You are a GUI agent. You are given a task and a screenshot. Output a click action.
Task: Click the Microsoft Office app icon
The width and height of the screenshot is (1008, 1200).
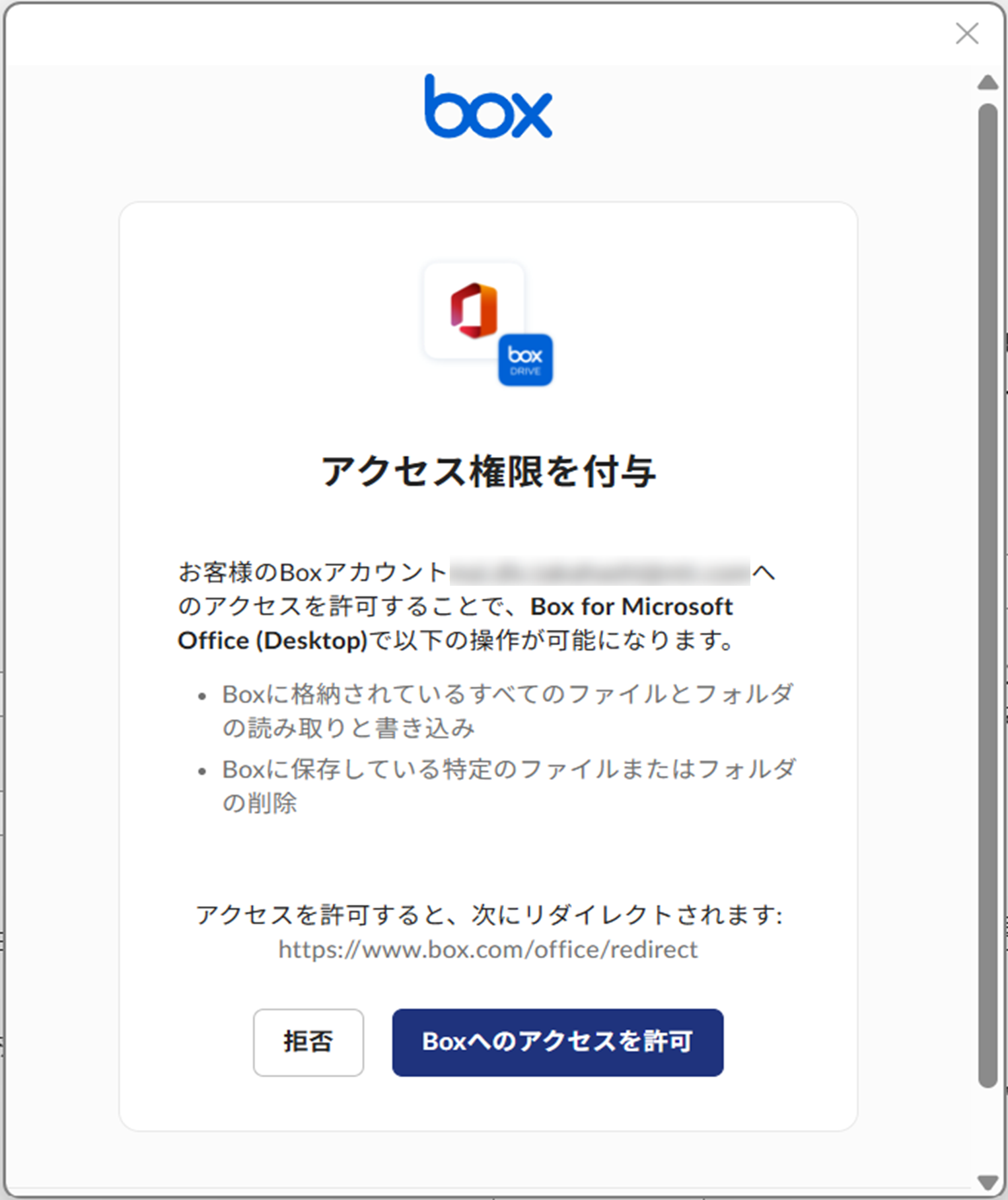coord(474,310)
